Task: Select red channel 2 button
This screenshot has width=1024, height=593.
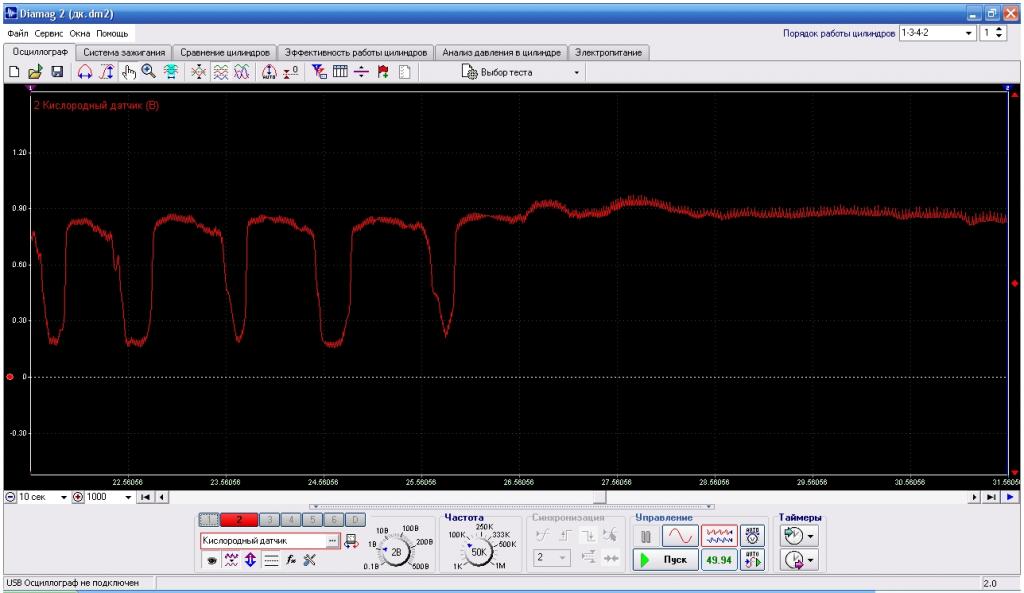Action: pos(239,520)
